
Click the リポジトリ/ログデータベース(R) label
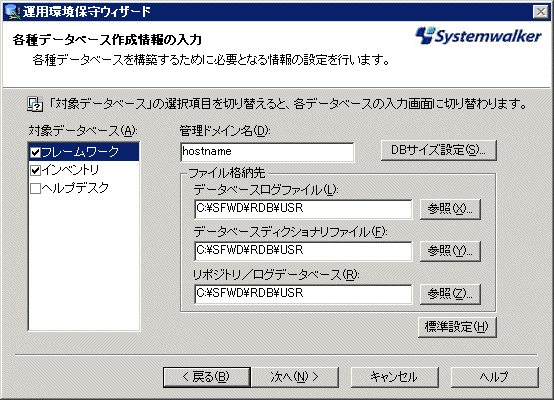pyautogui.click(x=276, y=275)
